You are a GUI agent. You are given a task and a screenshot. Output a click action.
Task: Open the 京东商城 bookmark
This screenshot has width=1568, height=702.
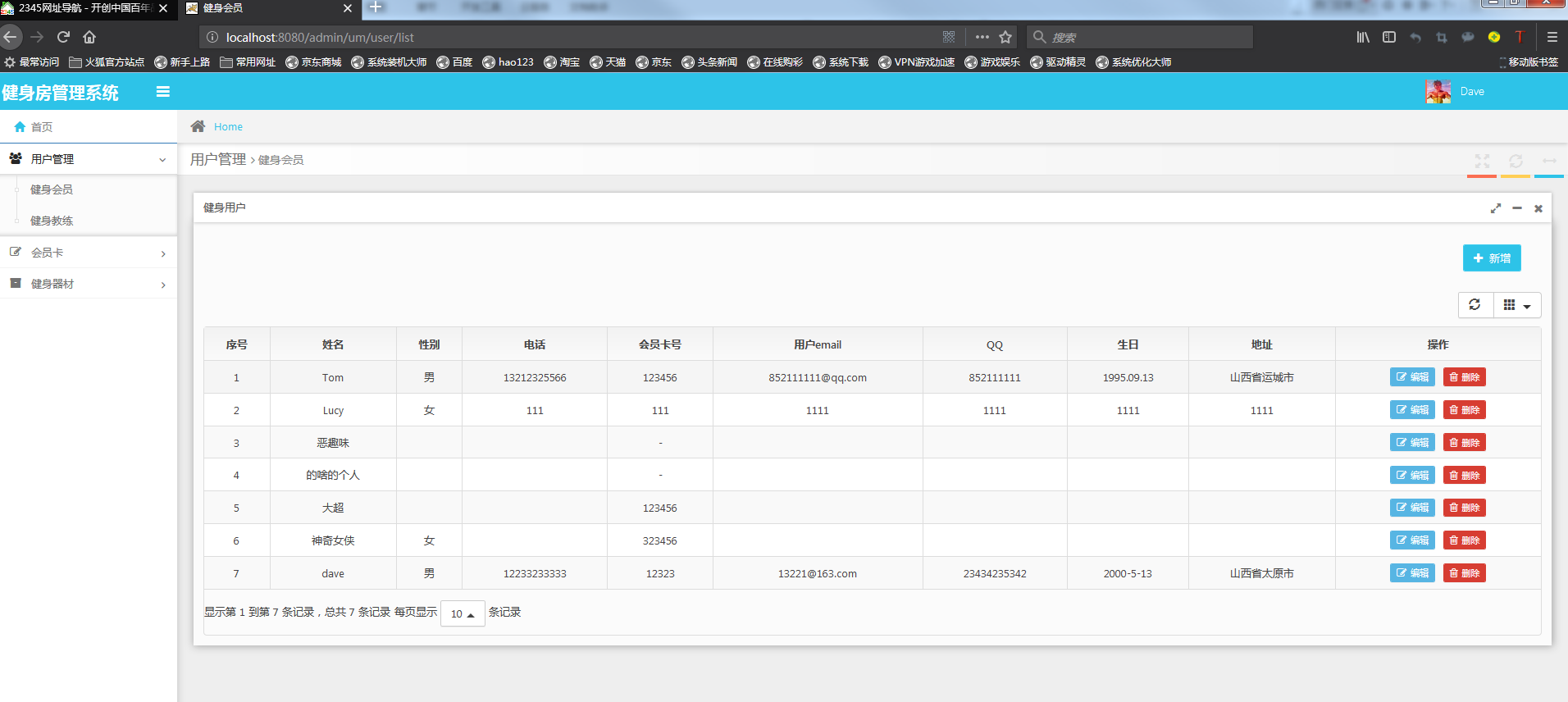pyautogui.click(x=313, y=62)
